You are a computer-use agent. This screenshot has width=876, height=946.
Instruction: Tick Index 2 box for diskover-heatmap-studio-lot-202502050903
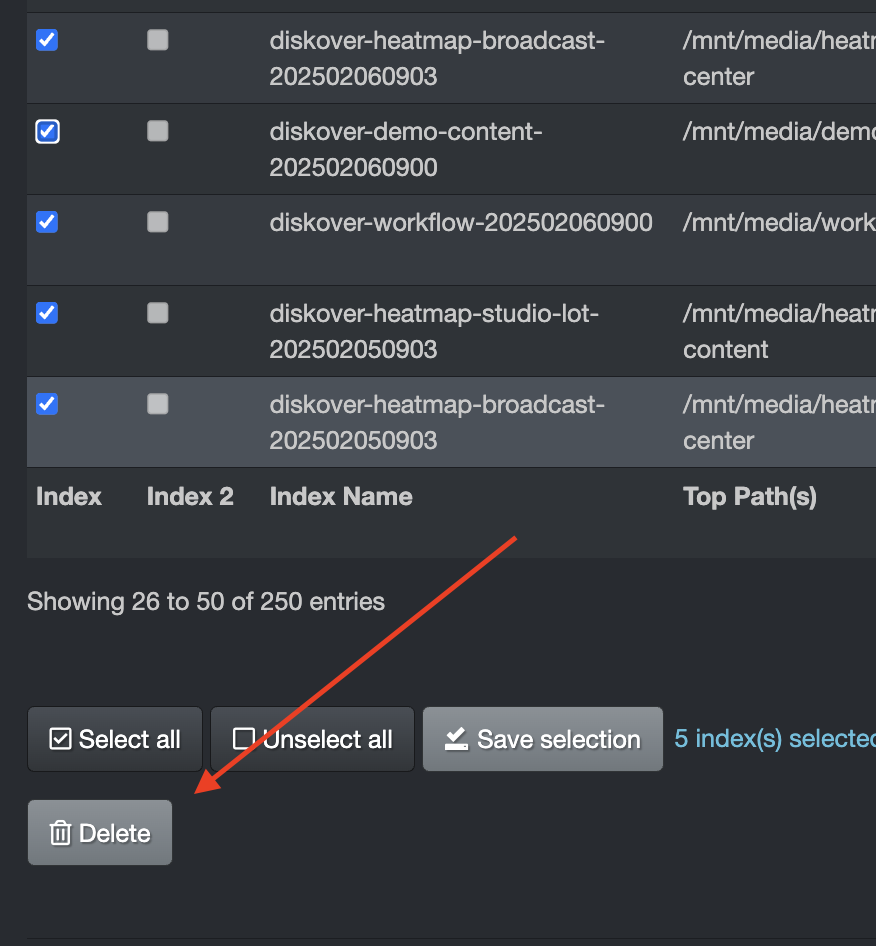(157, 313)
